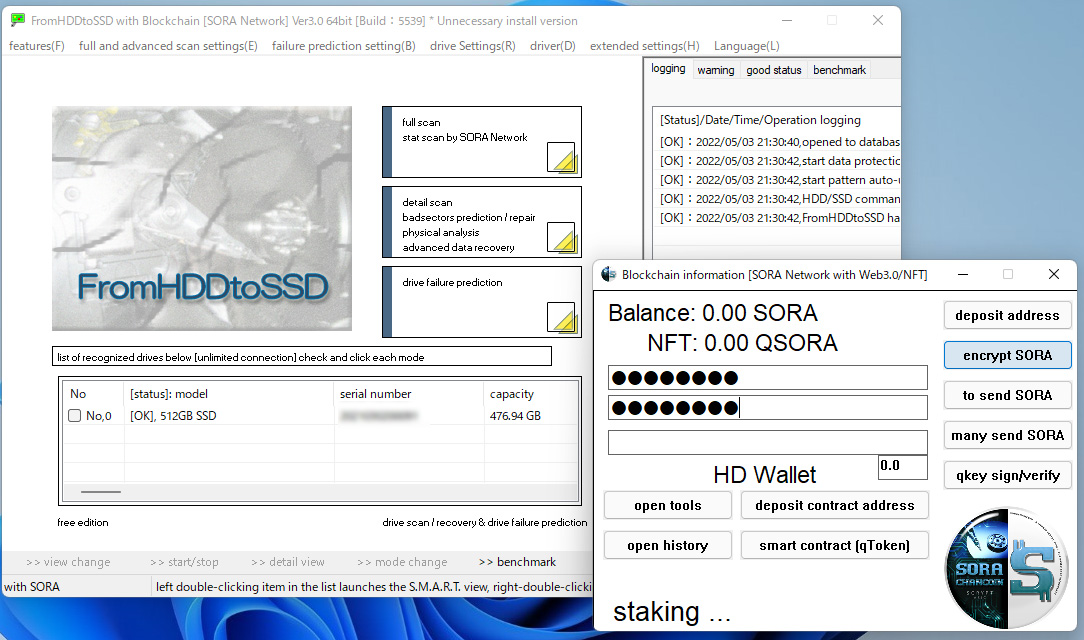Click the drive failure prediction triangle icon
The image size is (1084, 640).
click(561, 317)
